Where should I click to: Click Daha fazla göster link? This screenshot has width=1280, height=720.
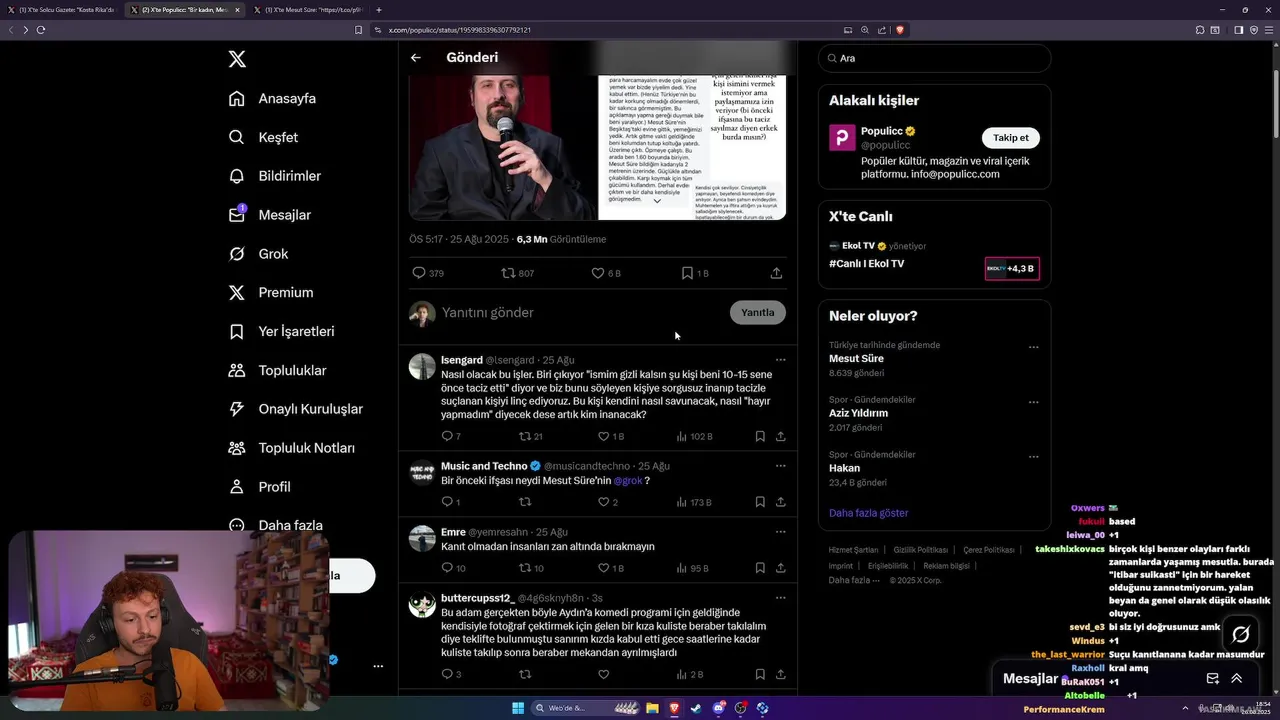coord(868,513)
